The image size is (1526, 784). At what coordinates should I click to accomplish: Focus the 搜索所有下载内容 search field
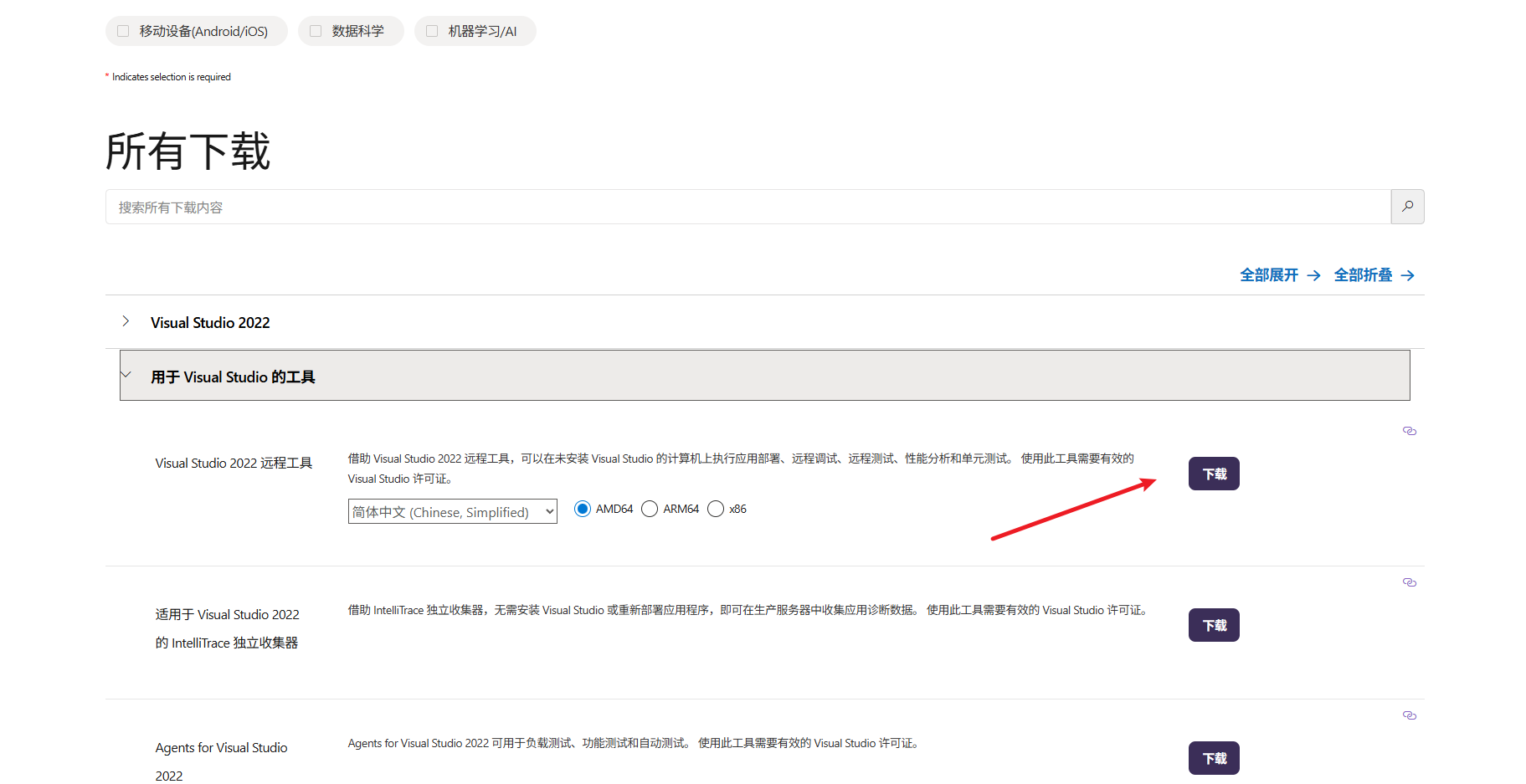tap(748, 207)
